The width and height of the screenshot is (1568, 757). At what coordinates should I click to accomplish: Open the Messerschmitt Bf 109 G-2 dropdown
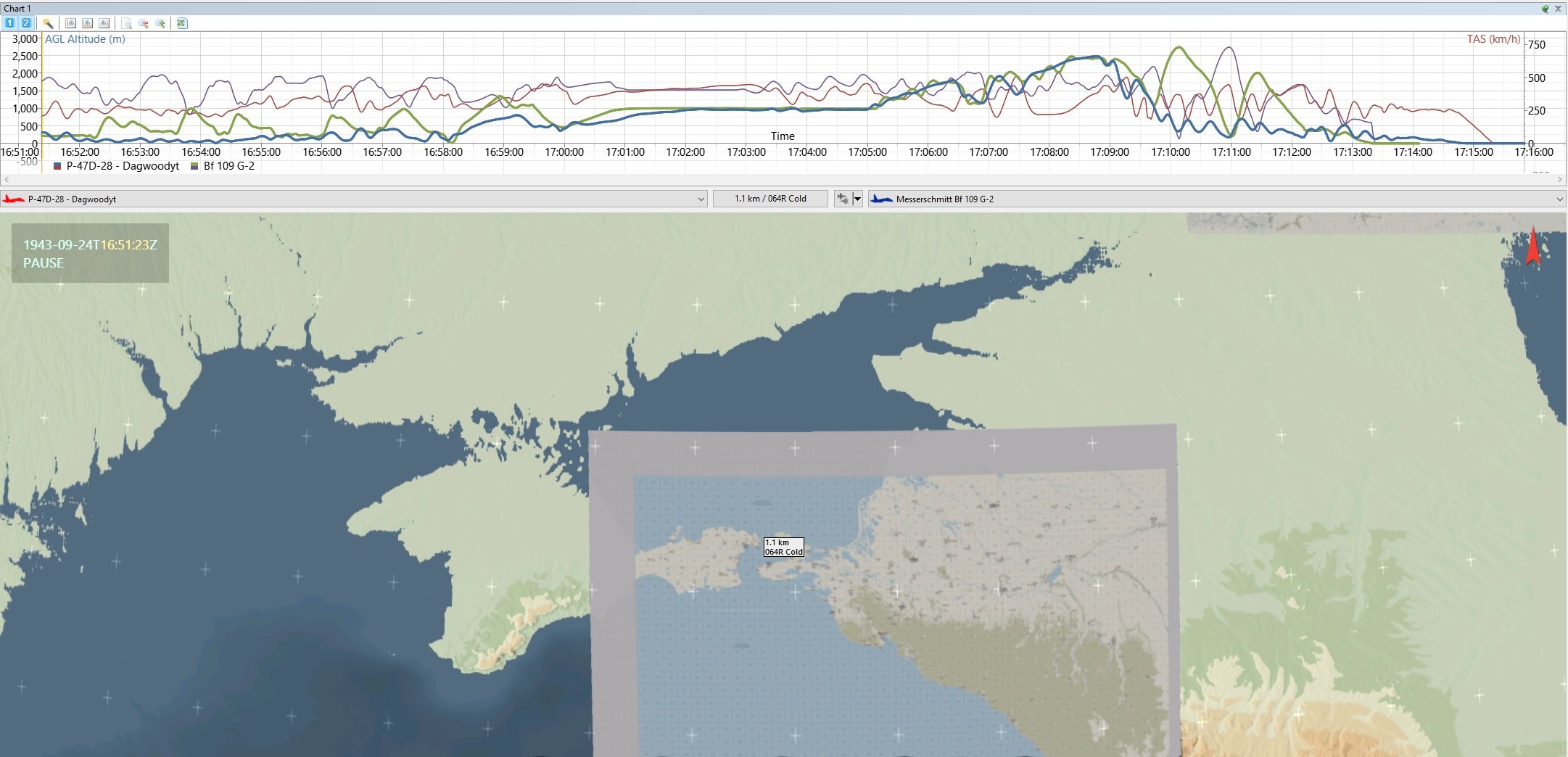tap(1559, 199)
